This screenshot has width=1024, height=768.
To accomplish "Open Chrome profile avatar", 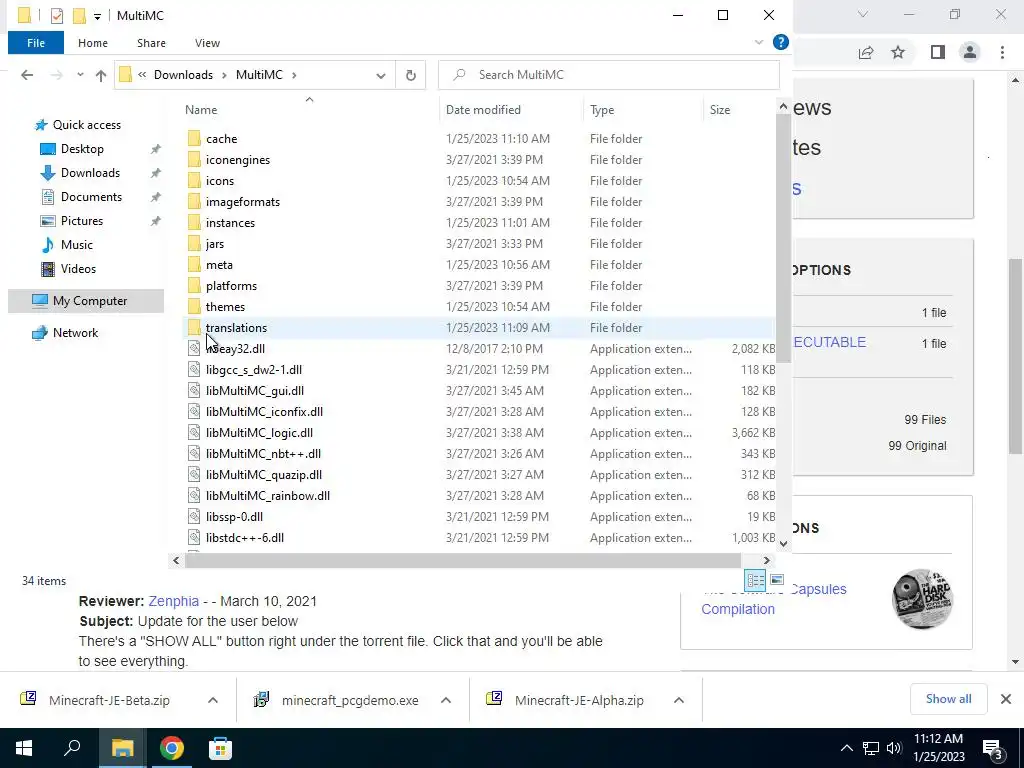I will click(970, 52).
